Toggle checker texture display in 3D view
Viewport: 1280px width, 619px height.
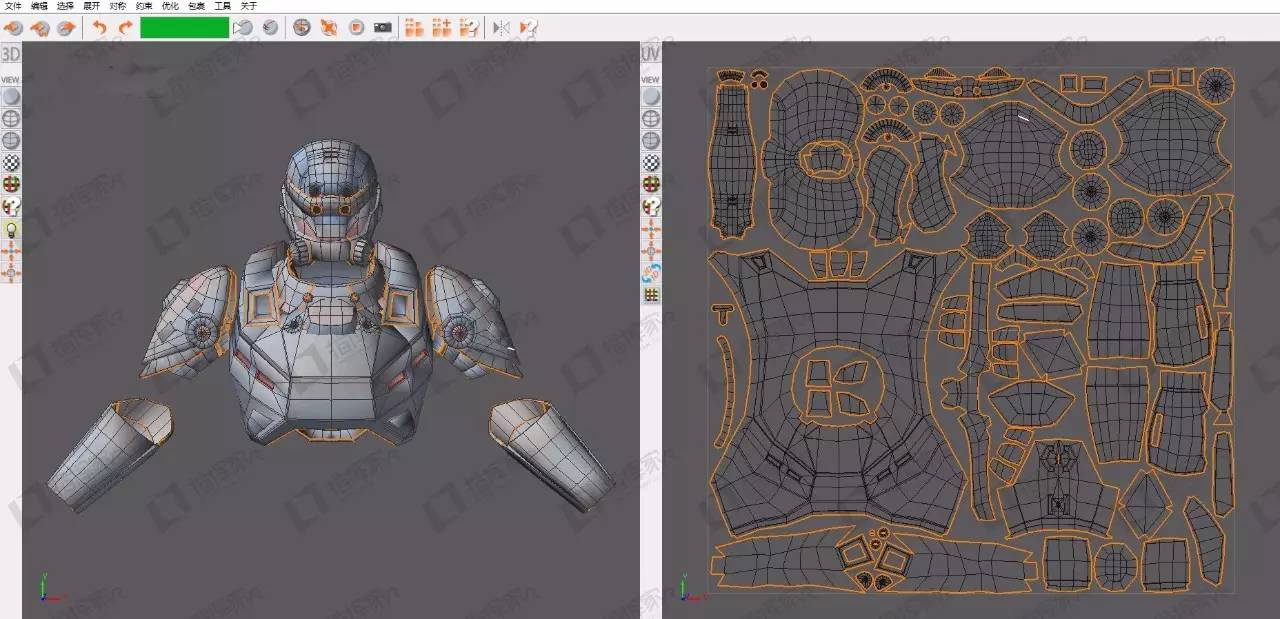(x=11, y=163)
